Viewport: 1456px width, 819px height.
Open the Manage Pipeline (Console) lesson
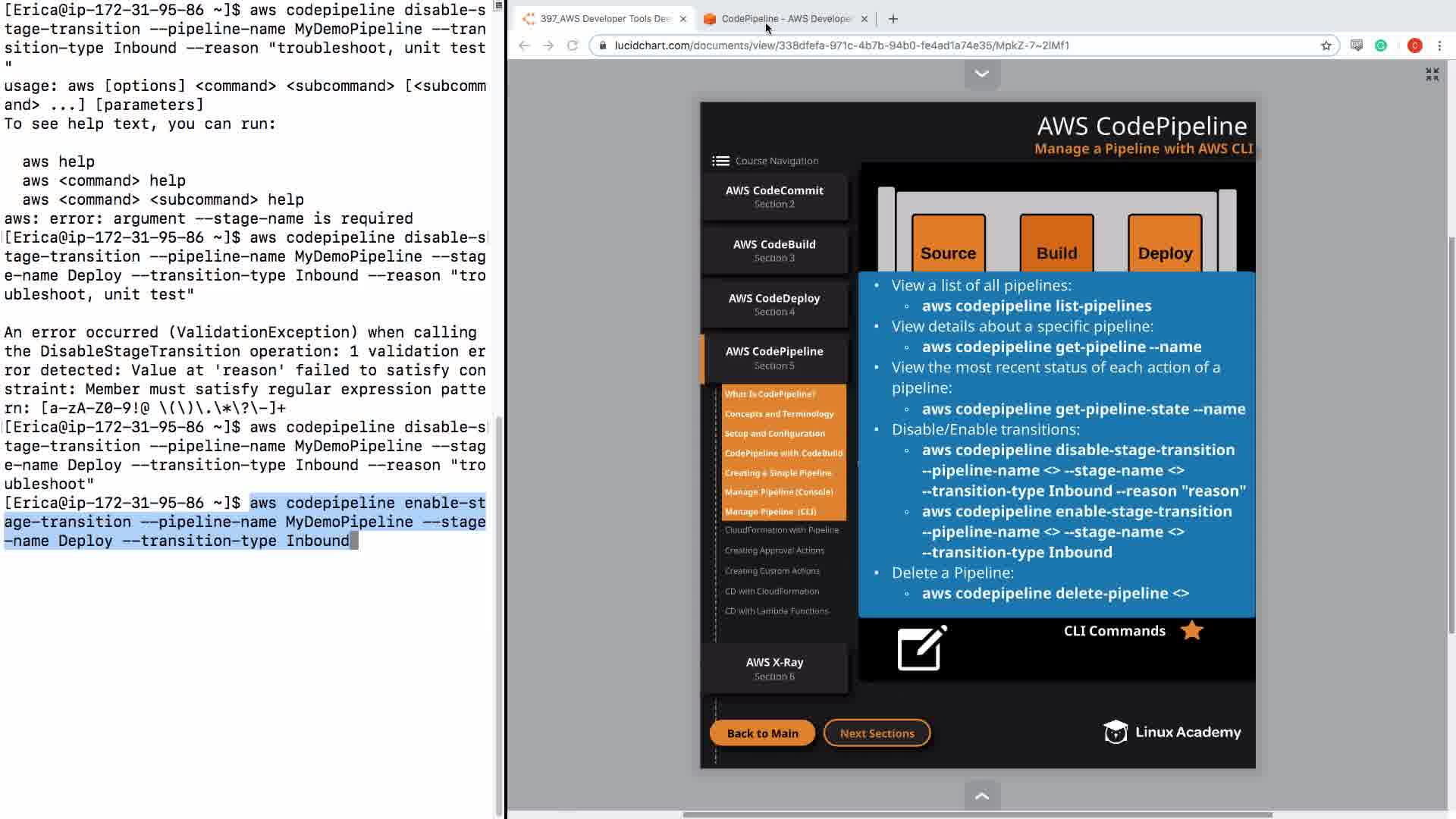click(779, 492)
